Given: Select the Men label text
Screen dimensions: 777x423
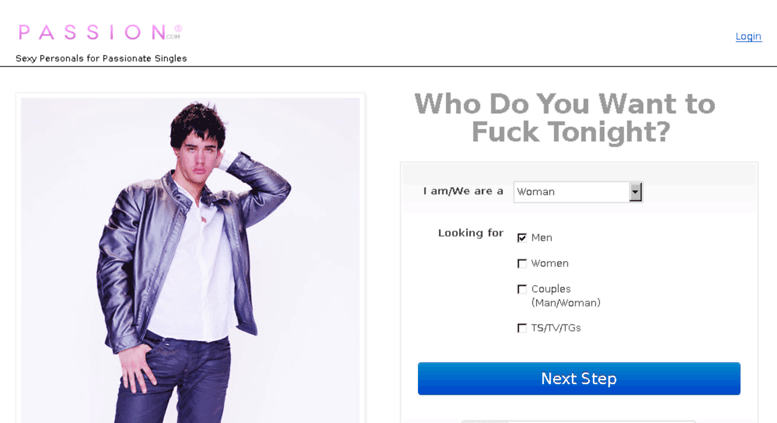Looking at the screenshot, I should 542,238.
